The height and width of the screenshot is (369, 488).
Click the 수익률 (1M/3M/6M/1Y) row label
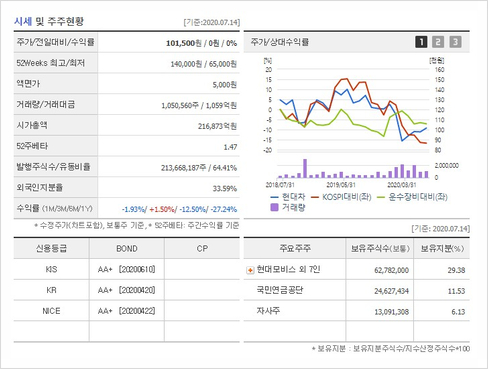(x=54, y=209)
